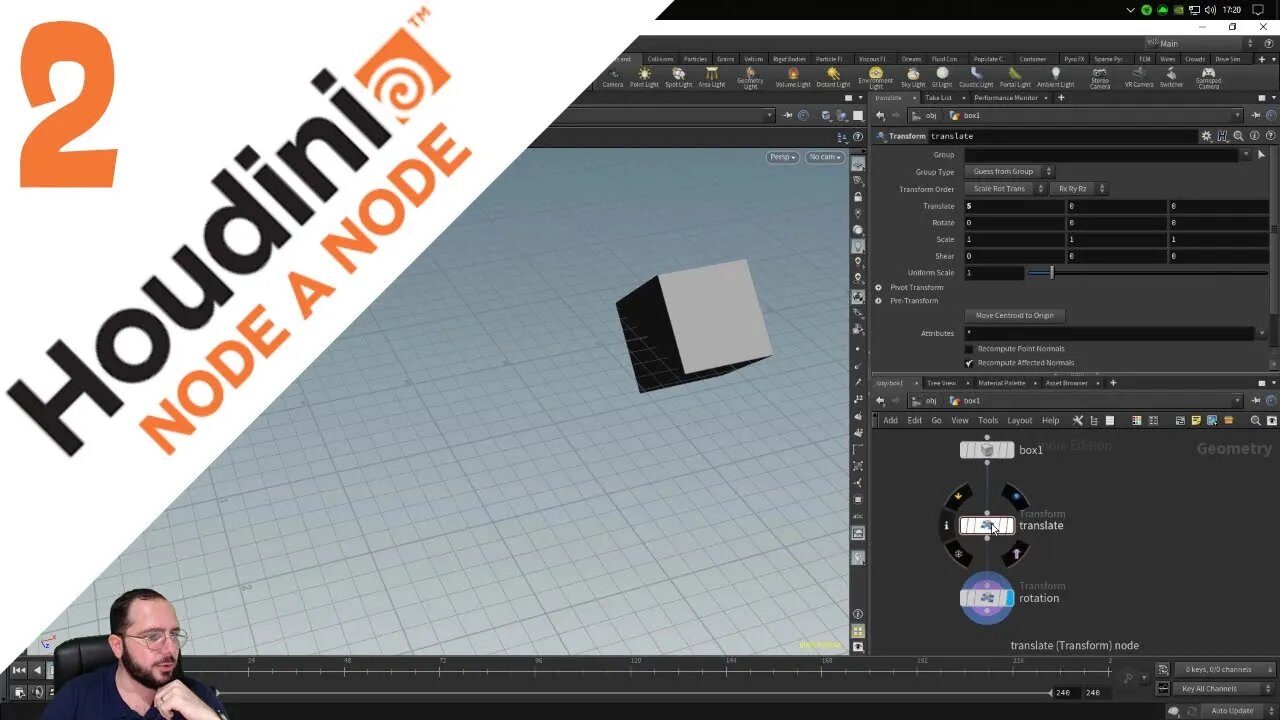Open the Group Type dropdown
The height and width of the screenshot is (720, 1280).
[x=1011, y=172]
